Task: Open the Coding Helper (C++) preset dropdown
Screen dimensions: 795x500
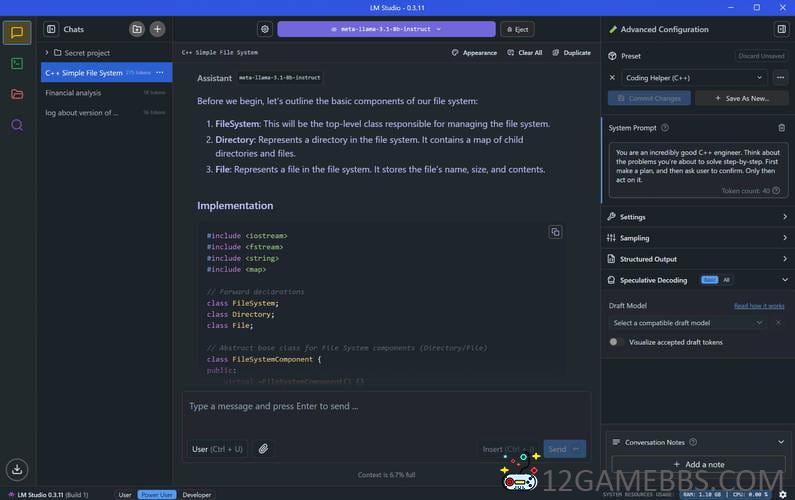Action: pyautogui.click(x=690, y=77)
